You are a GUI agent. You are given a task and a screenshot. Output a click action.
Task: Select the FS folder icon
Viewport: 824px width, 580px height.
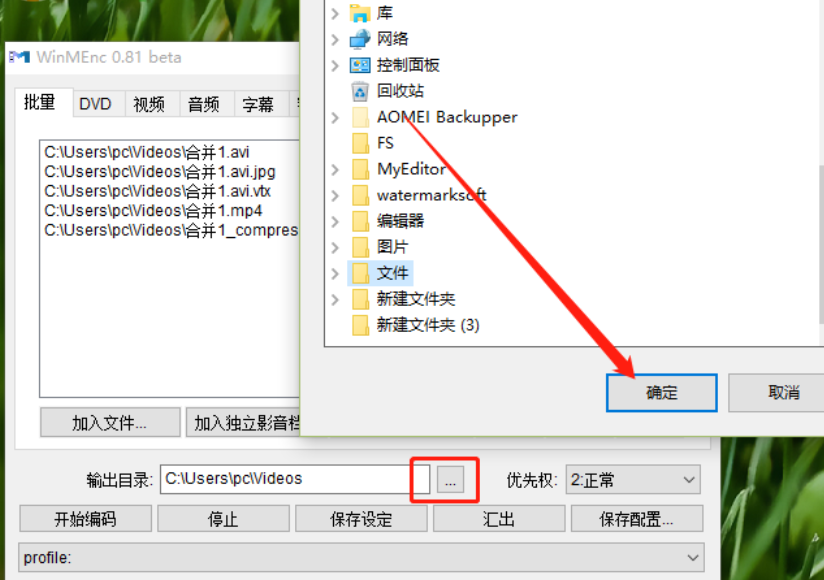[x=360, y=143]
